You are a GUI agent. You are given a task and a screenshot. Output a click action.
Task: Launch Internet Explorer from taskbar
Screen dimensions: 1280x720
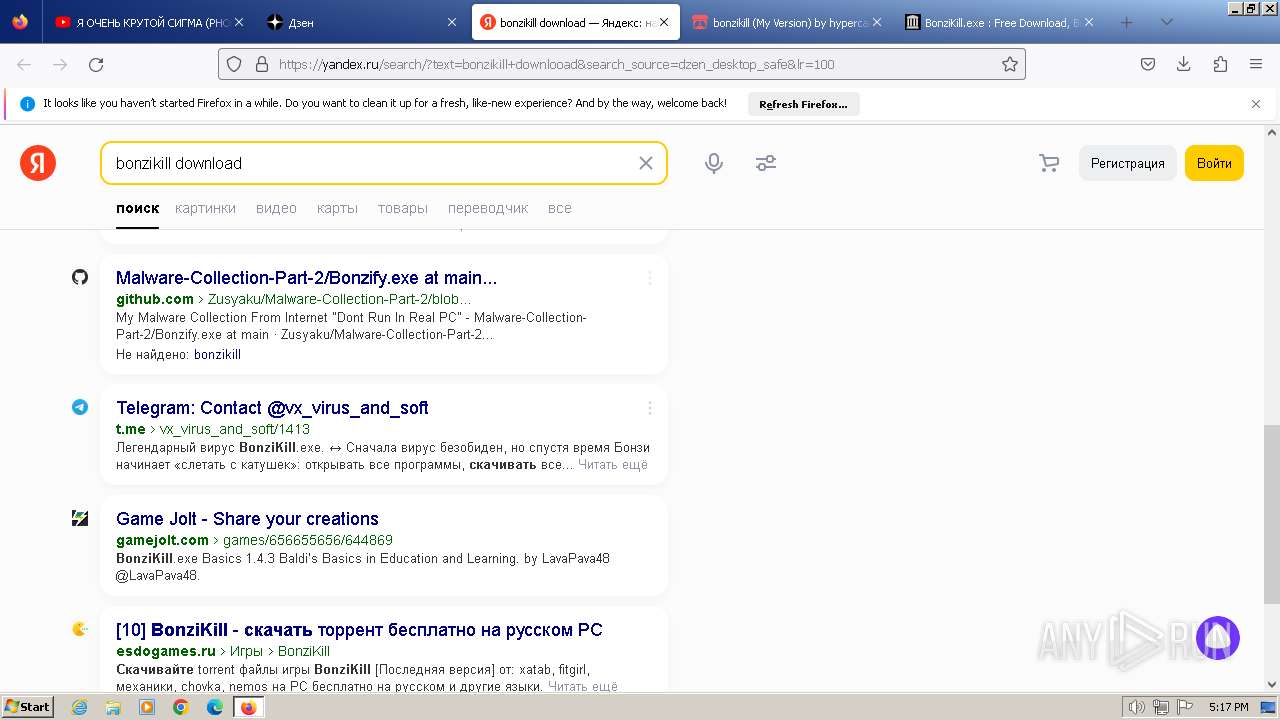click(80, 707)
